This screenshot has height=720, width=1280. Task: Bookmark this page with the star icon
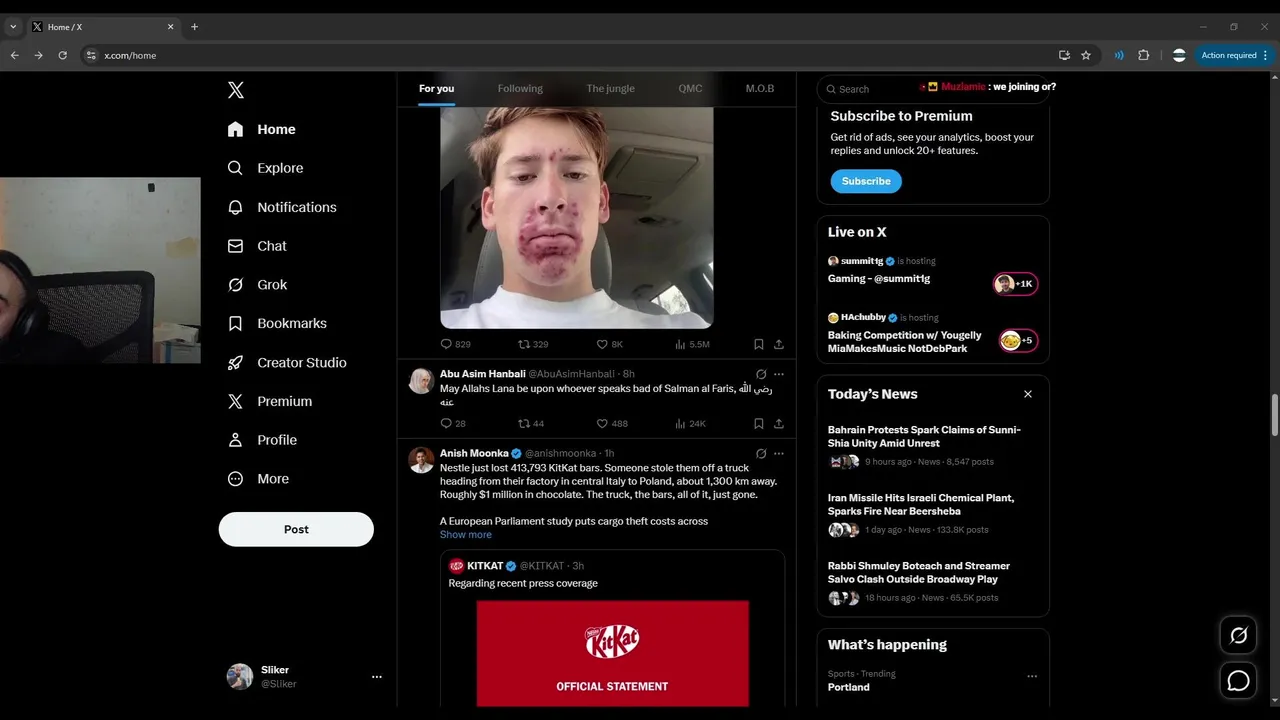pyautogui.click(x=1086, y=55)
